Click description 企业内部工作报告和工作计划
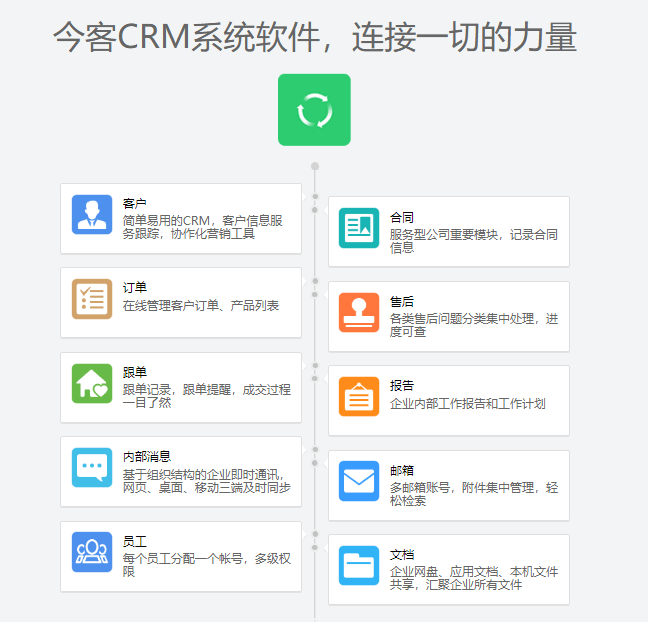Viewport: 648px width, 622px height. click(468, 403)
